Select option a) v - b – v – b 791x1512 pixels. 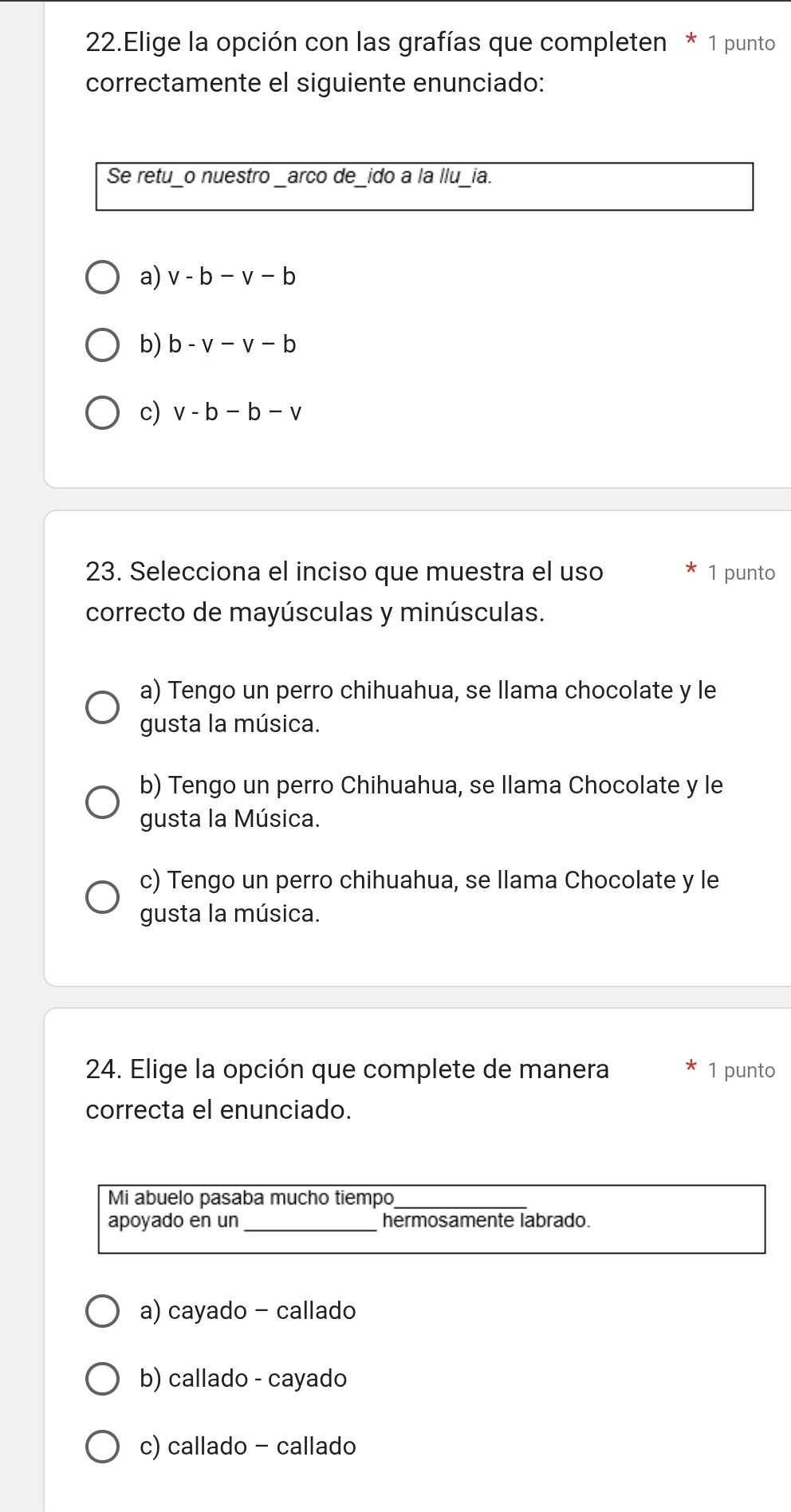pyautogui.click(x=103, y=277)
